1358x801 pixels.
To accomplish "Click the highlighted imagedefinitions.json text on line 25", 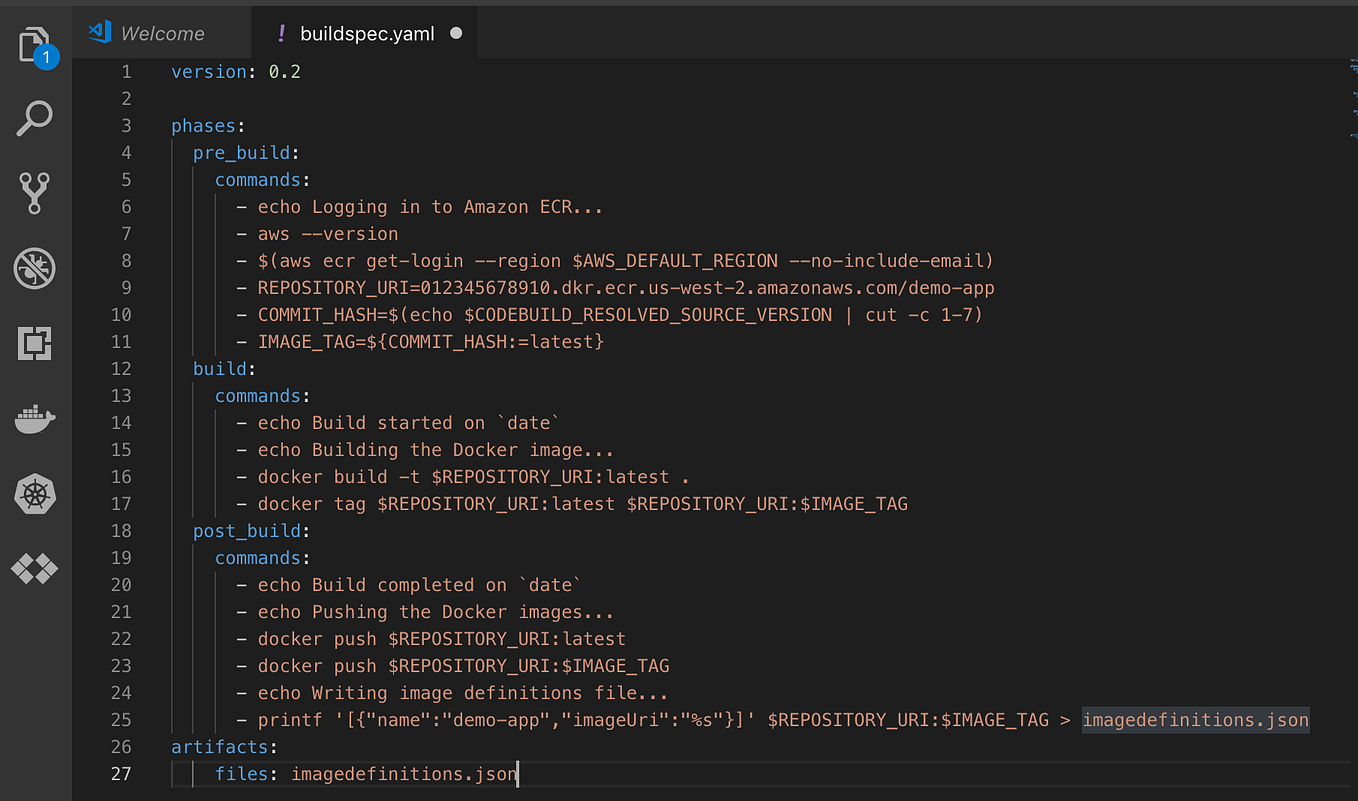I will pyautogui.click(x=1195, y=719).
